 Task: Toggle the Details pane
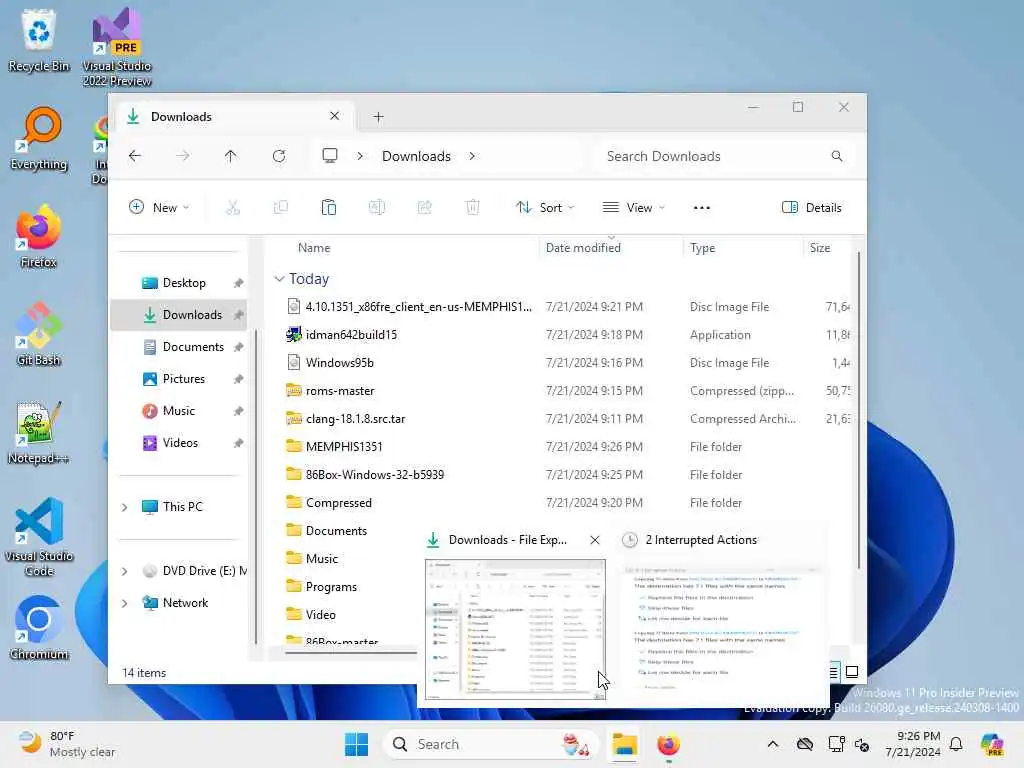[x=811, y=208]
